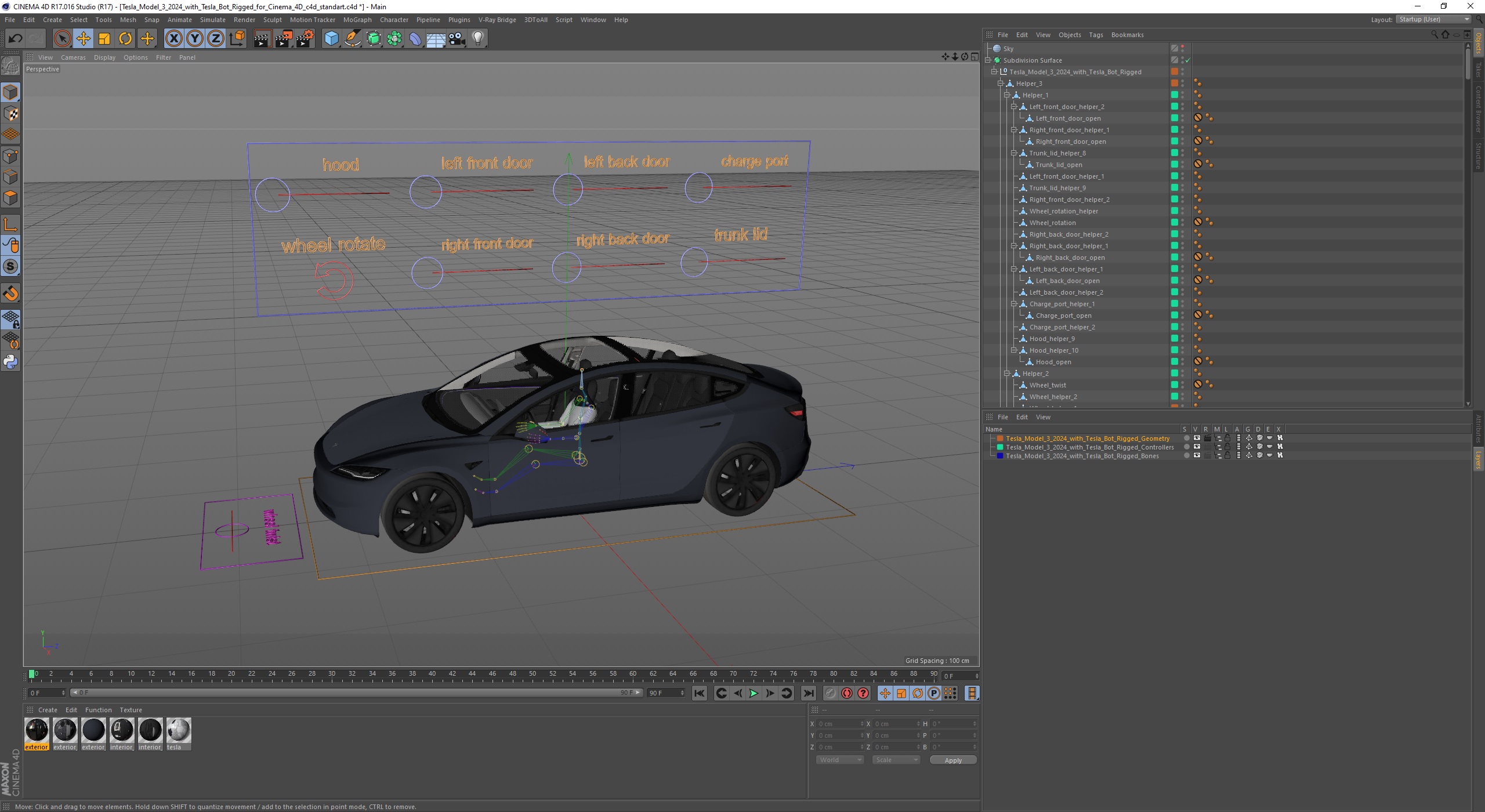Toggle Parameter keyframe recording P button

pos(933,693)
